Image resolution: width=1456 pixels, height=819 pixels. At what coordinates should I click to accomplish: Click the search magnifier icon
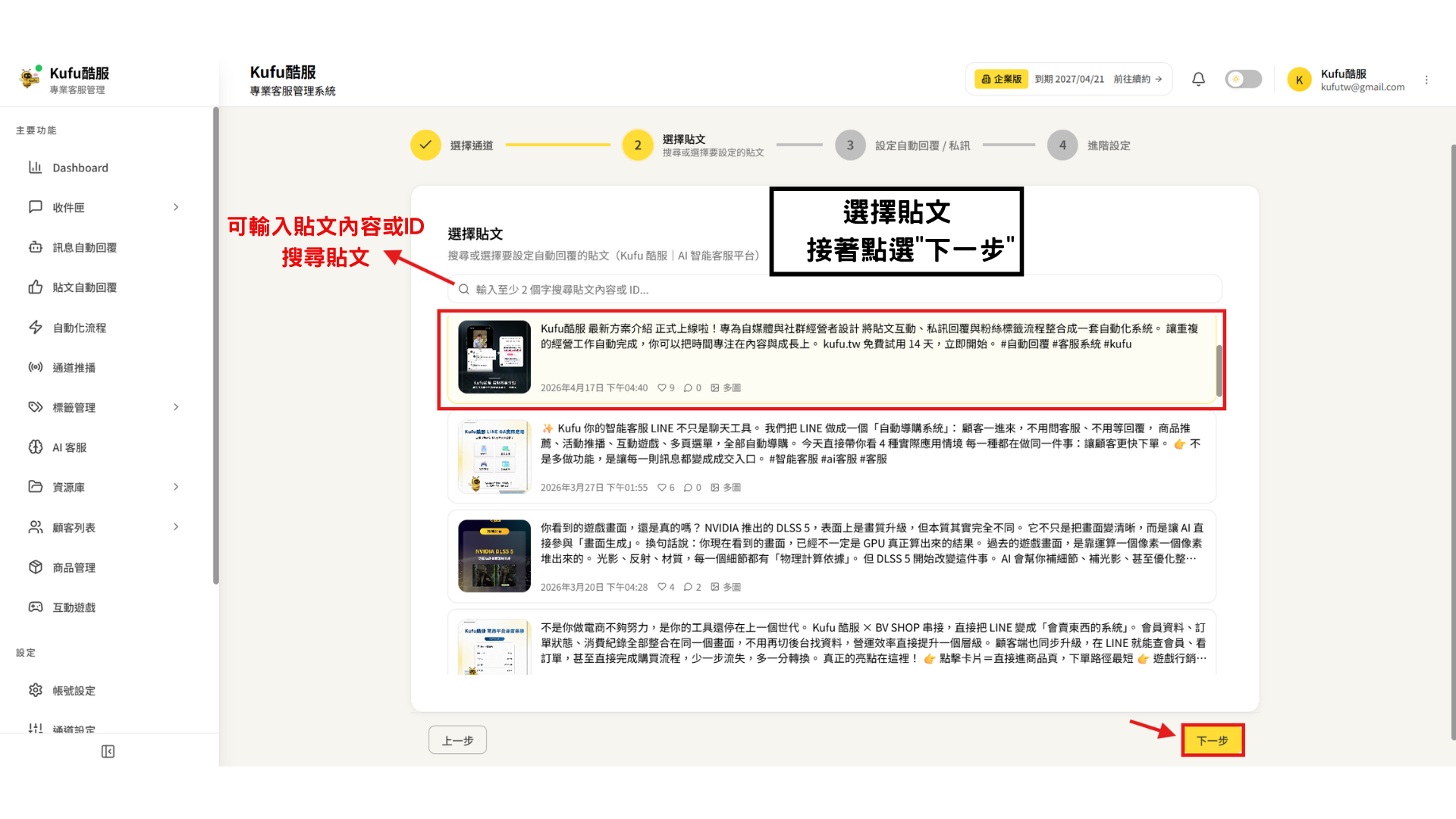point(463,289)
